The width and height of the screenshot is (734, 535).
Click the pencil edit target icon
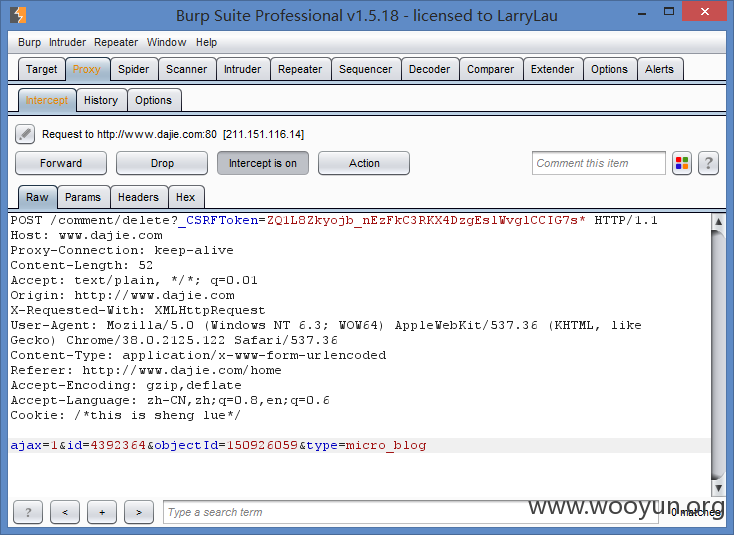(x=25, y=134)
